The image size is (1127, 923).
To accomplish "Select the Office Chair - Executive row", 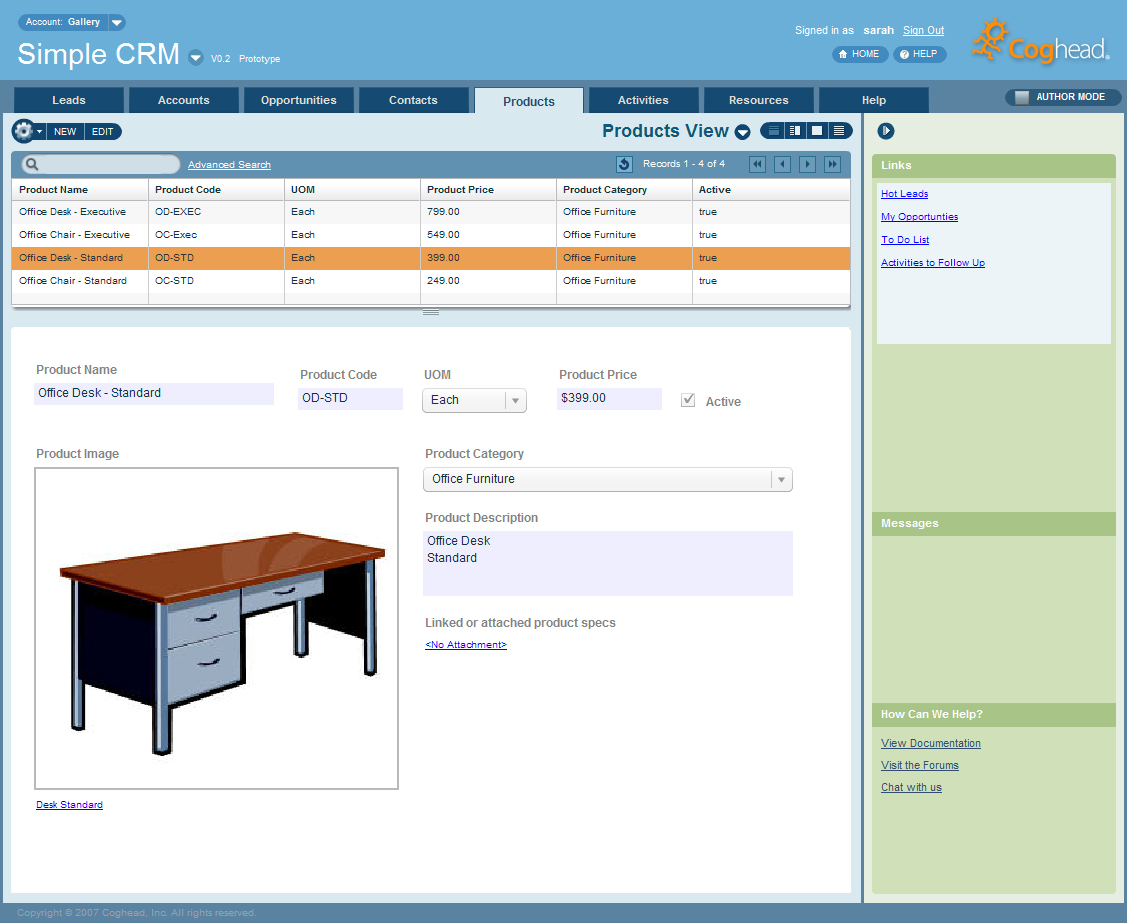I will click(75, 235).
